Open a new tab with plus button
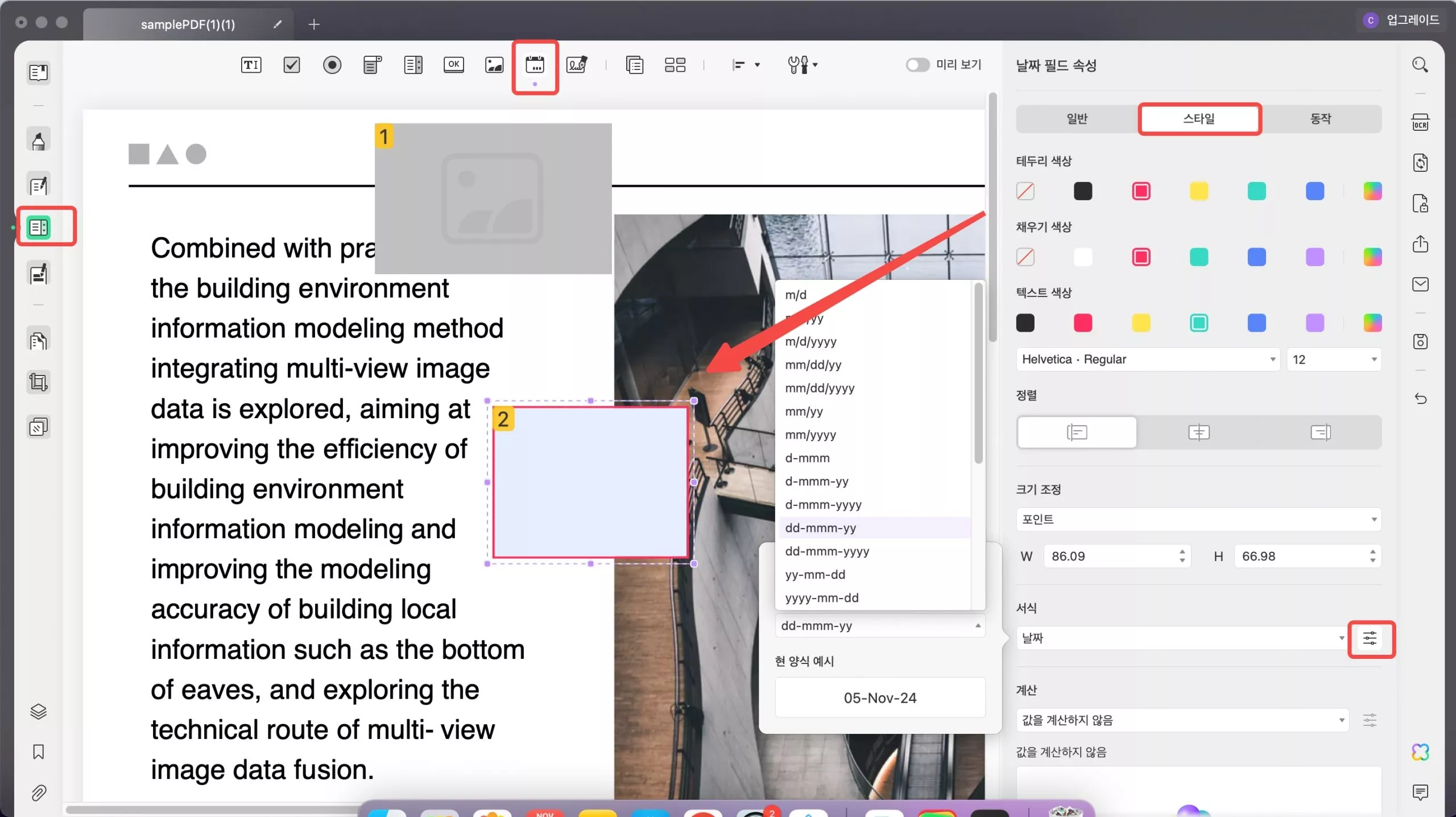 pos(314,24)
